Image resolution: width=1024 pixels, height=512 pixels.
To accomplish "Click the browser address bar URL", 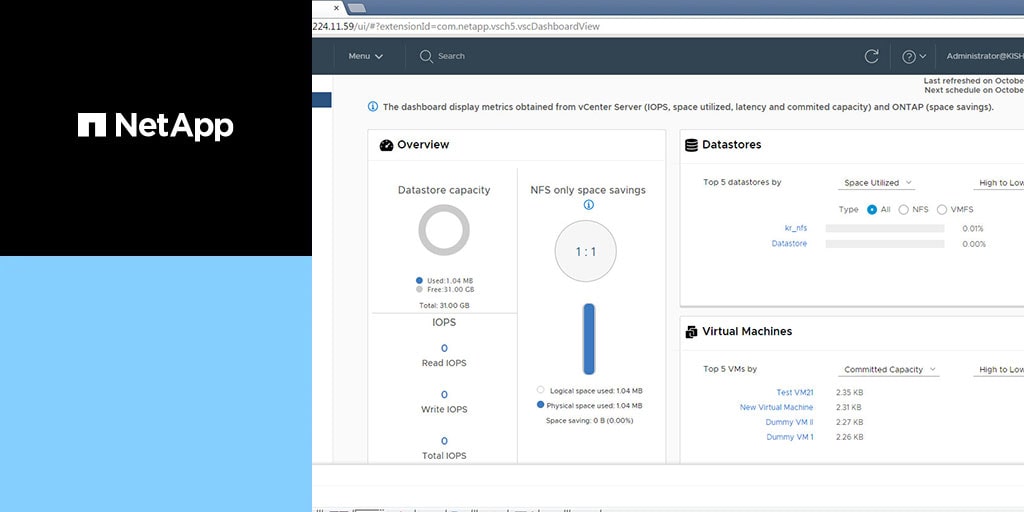I will (460, 27).
